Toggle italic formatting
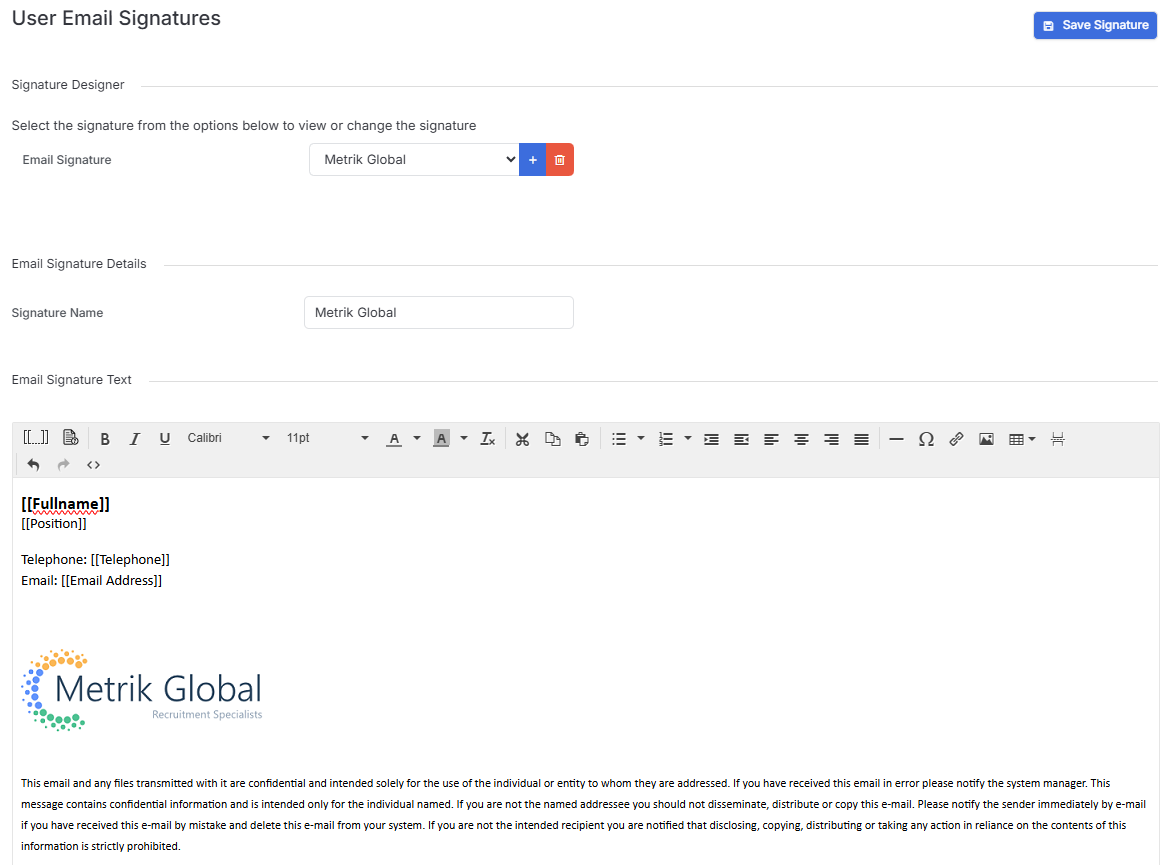 click(135, 439)
